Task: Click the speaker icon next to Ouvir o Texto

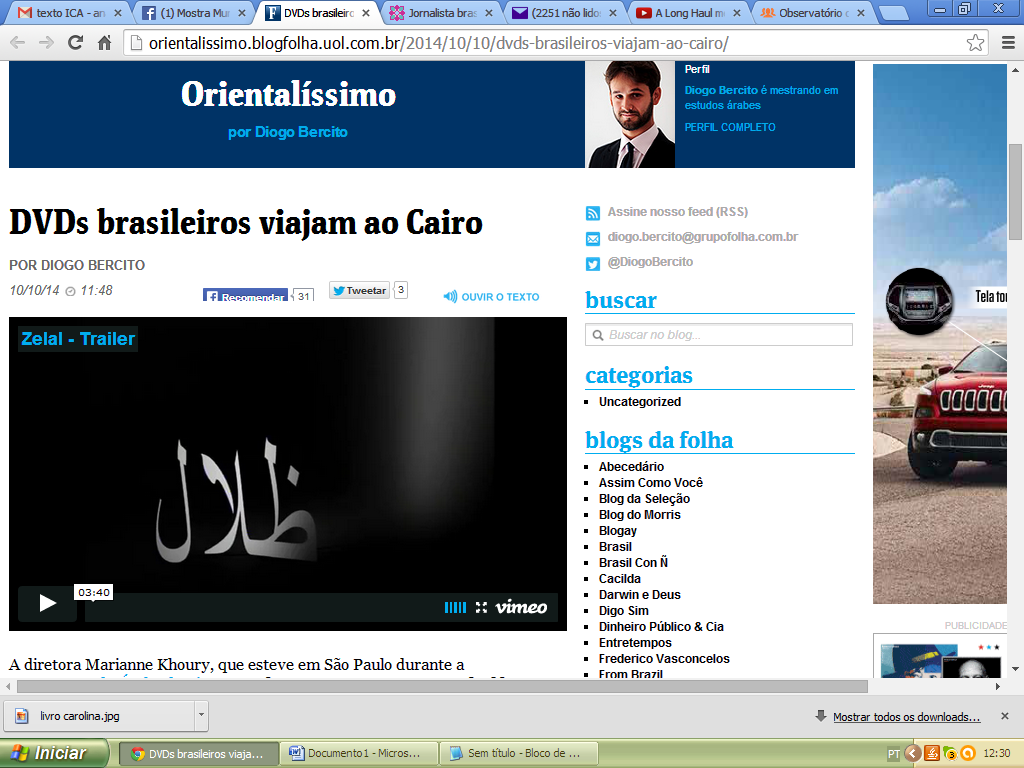Action: (450, 296)
